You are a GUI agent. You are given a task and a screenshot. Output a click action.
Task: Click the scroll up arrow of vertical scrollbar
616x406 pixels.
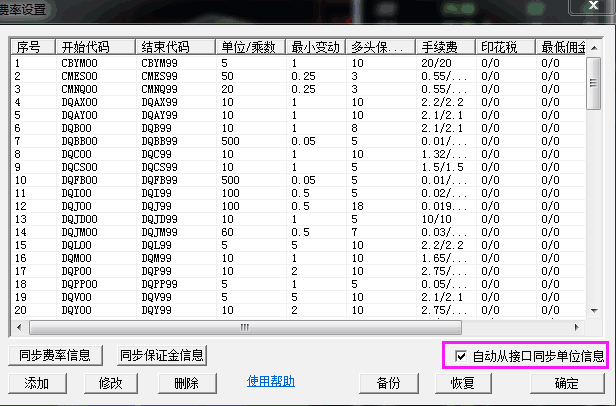point(594,48)
